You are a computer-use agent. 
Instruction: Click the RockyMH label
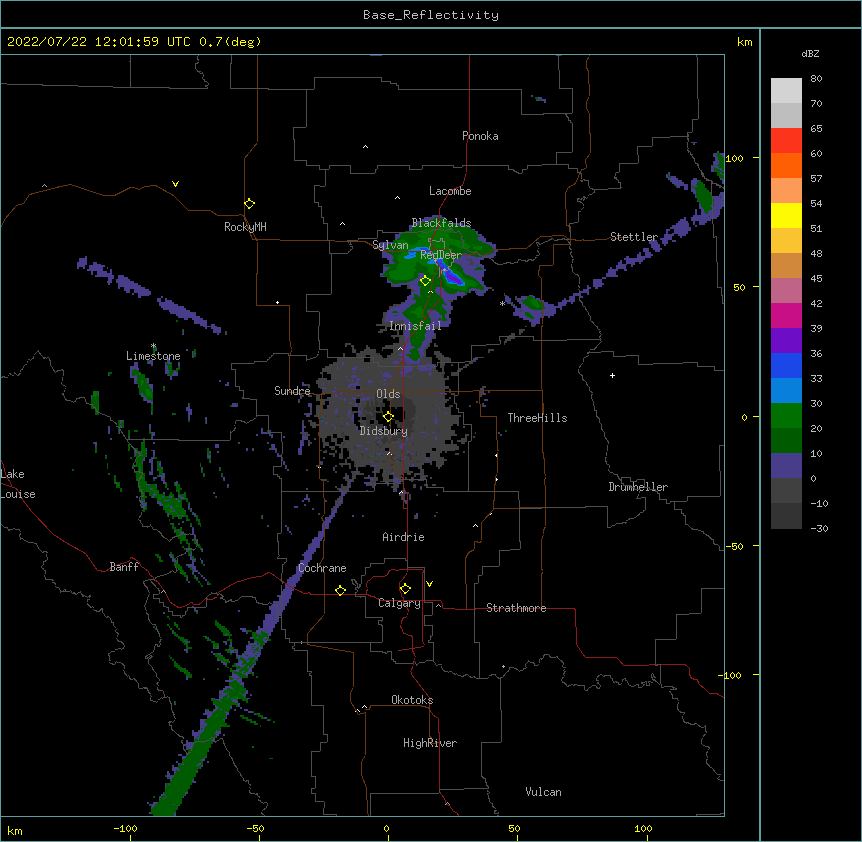tap(245, 227)
